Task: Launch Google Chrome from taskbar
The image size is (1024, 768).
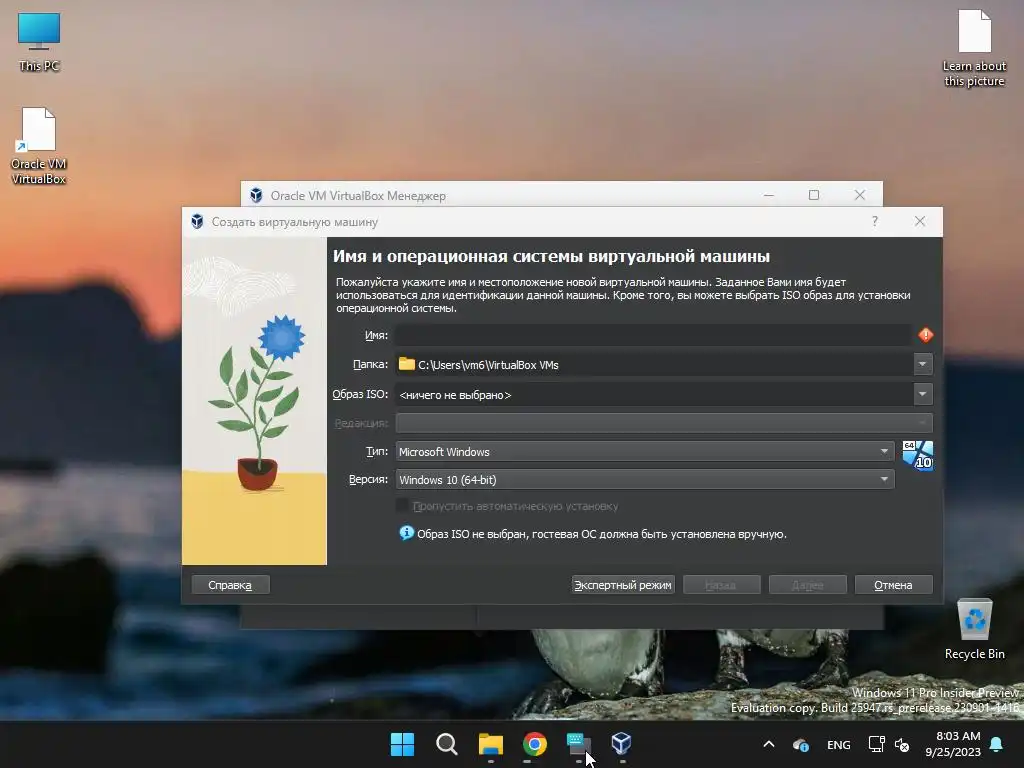Action: 534,744
